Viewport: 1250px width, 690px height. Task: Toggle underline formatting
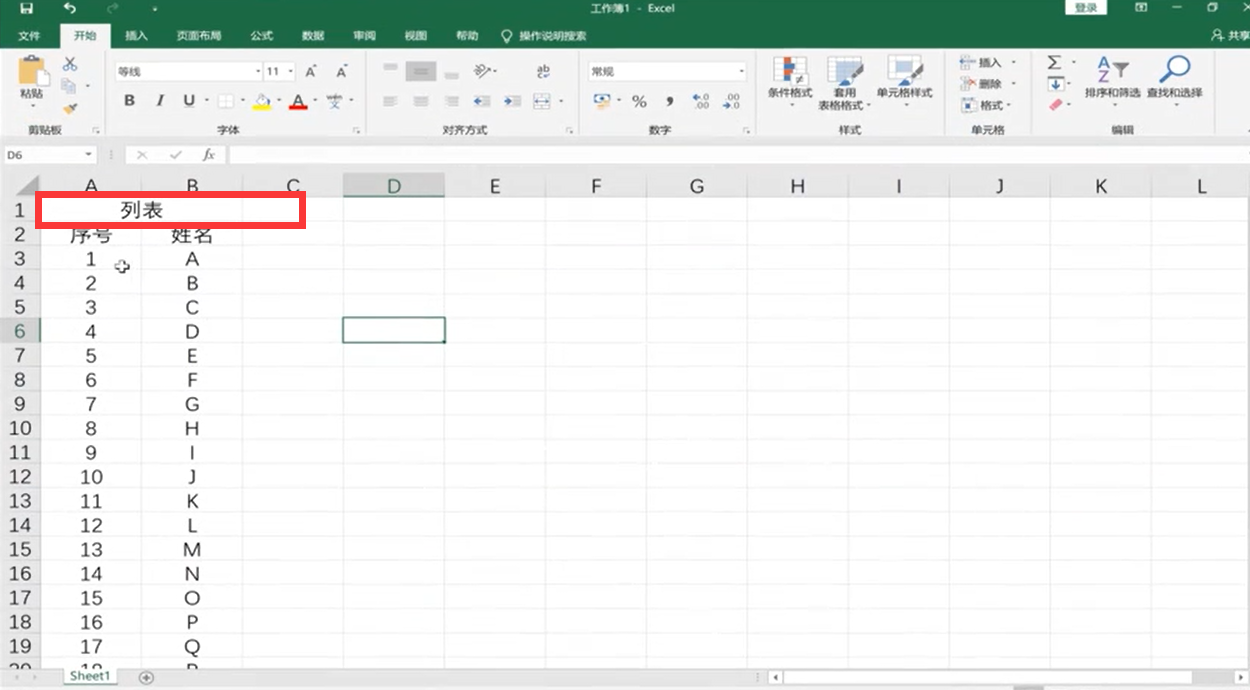pos(189,101)
